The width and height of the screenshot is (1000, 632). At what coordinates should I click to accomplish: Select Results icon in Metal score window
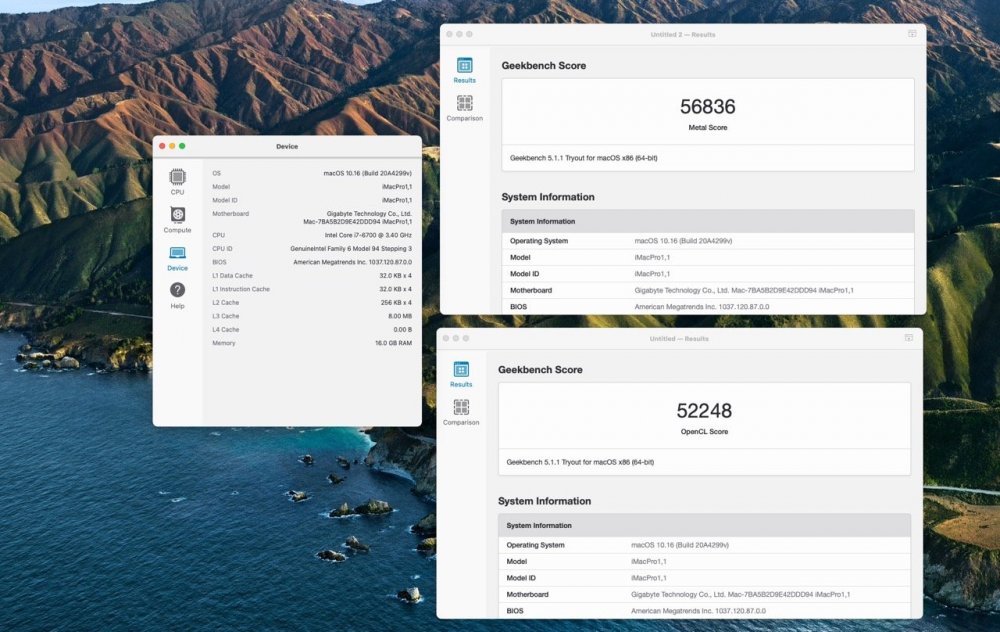click(464, 70)
